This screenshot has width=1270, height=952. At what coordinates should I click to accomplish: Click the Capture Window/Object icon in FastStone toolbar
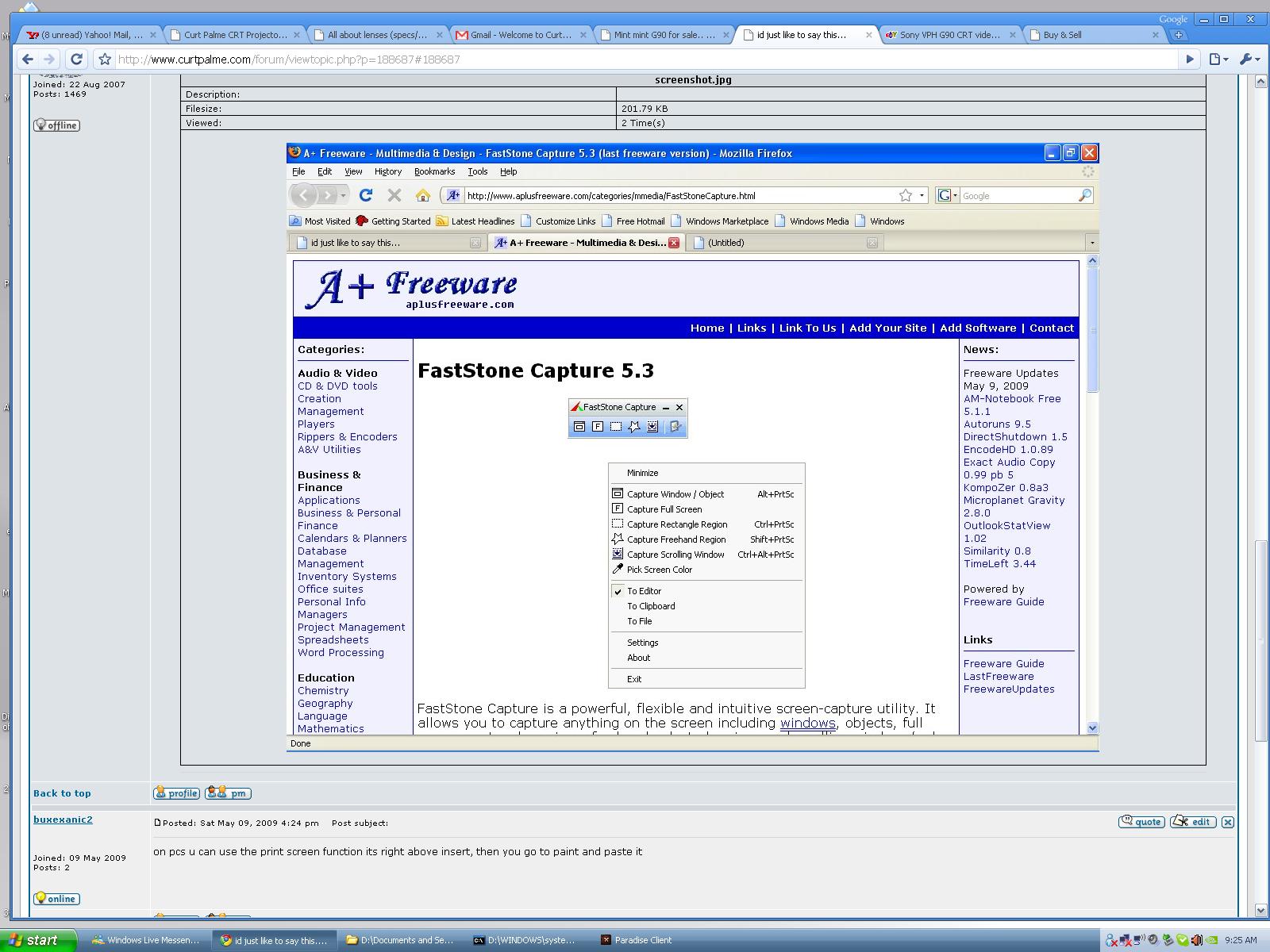pos(579,427)
